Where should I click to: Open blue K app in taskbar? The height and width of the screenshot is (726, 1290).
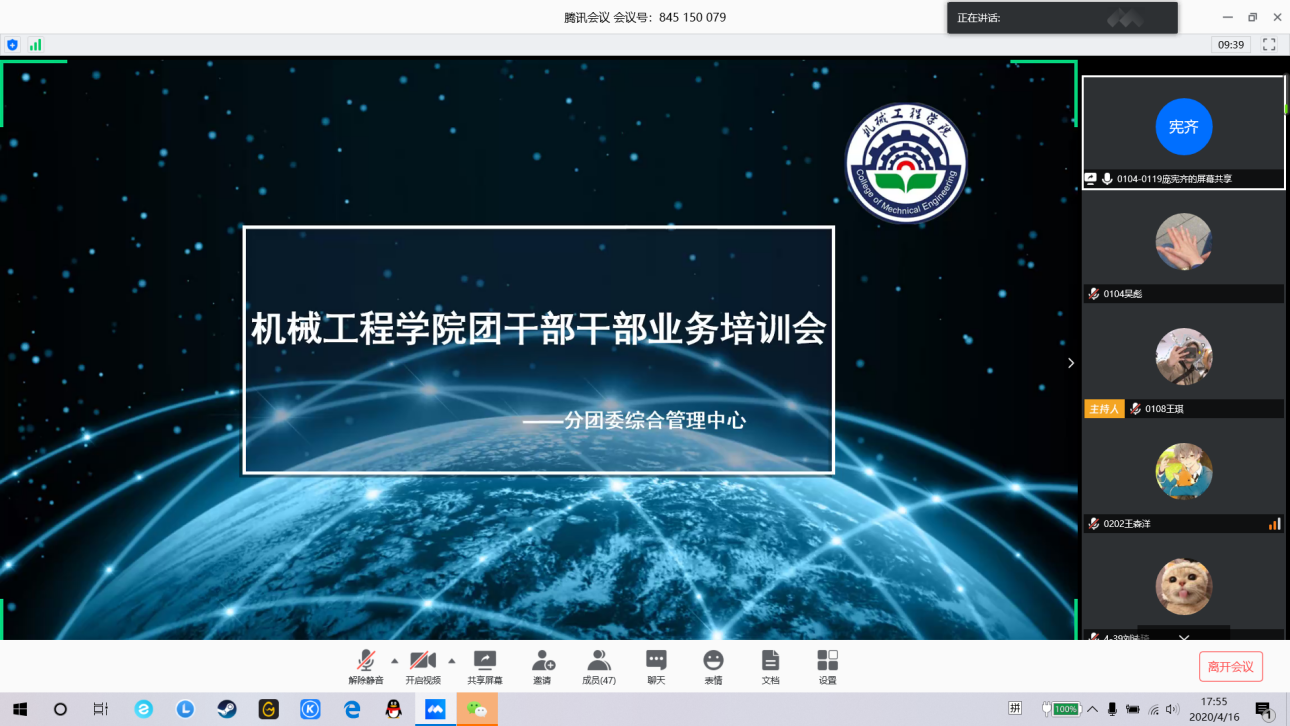(311, 709)
